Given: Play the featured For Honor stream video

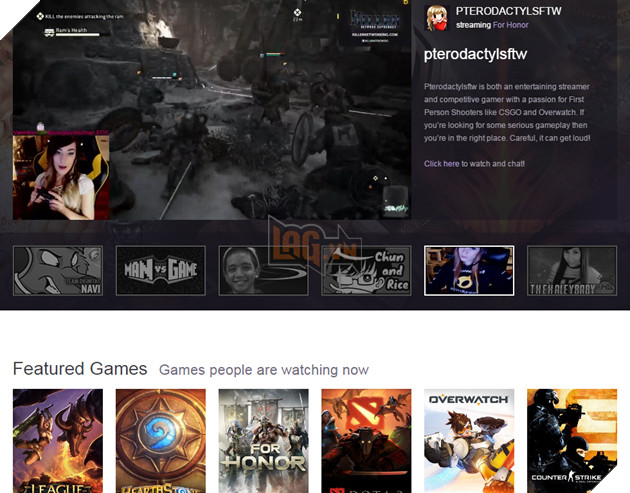Looking at the screenshot, I should [x=212, y=110].
